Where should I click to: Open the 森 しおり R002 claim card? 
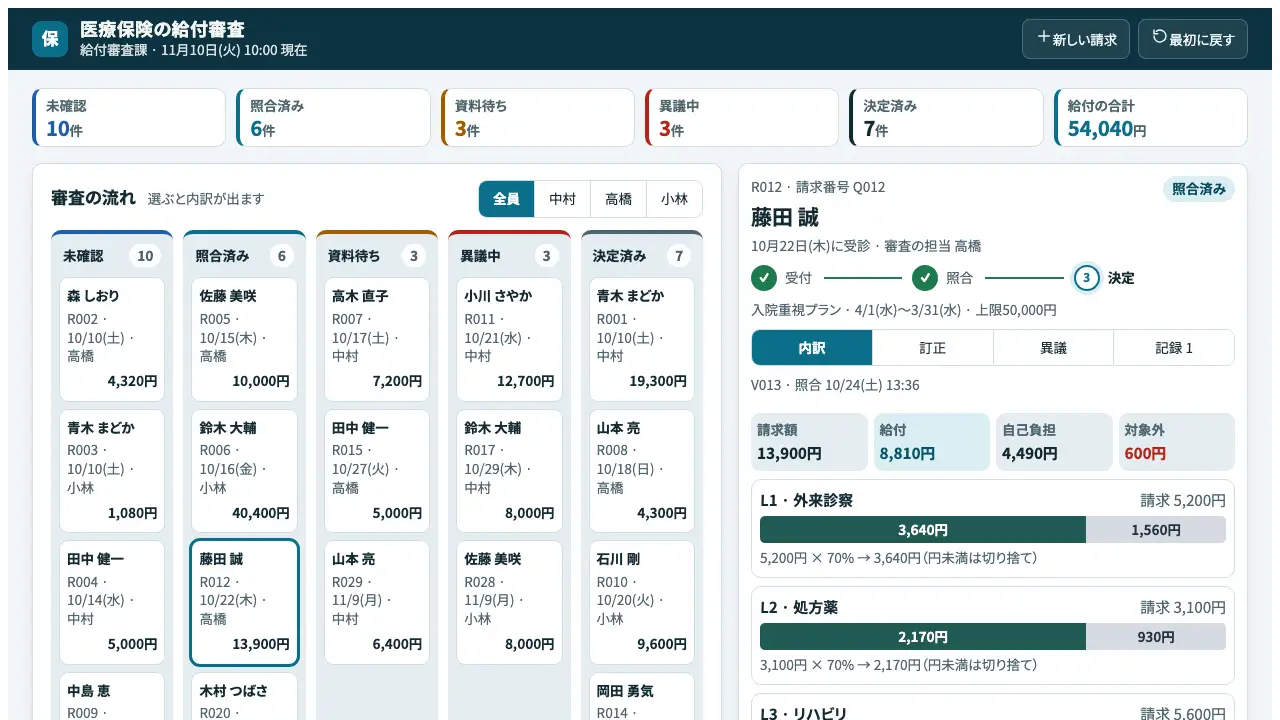112,340
